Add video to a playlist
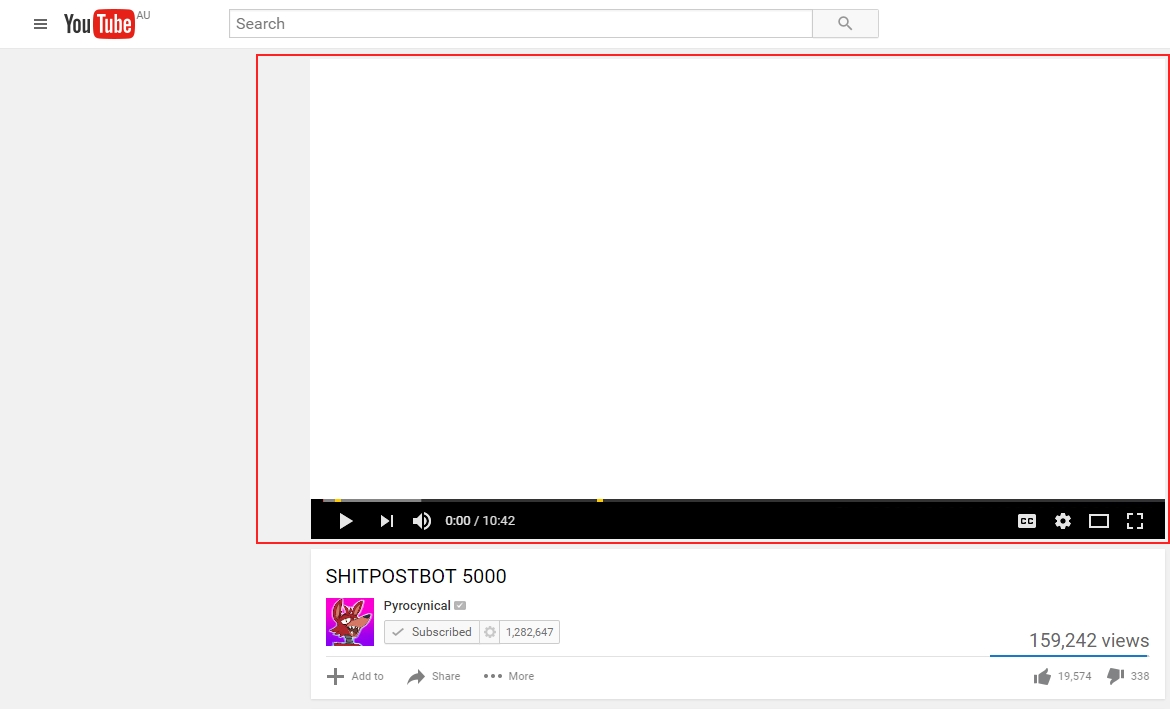The image size is (1170, 709). point(355,676)
